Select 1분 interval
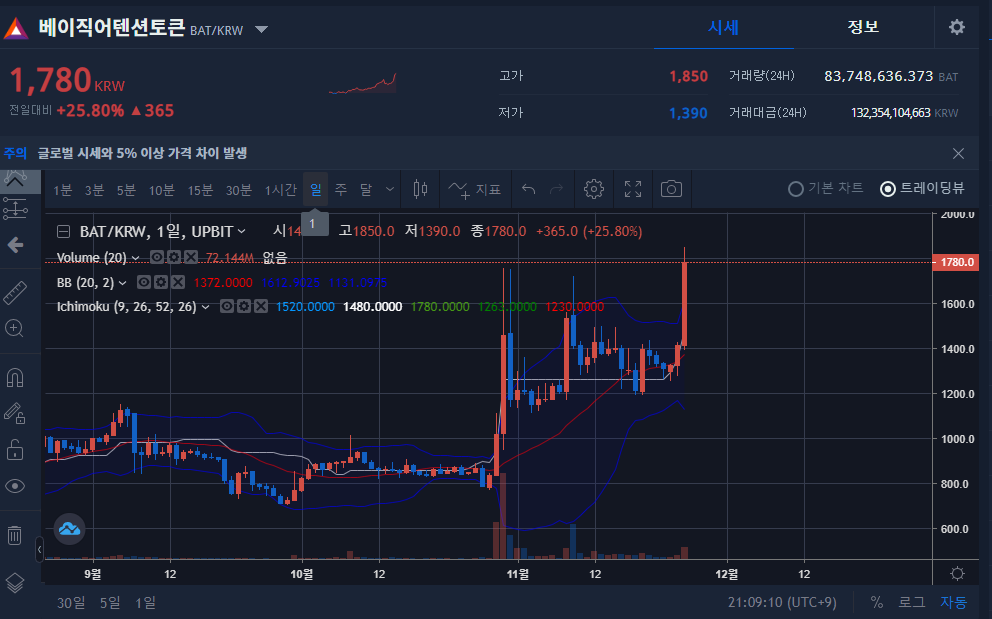Viewport: 992px width, 619px height. point(63,190)
